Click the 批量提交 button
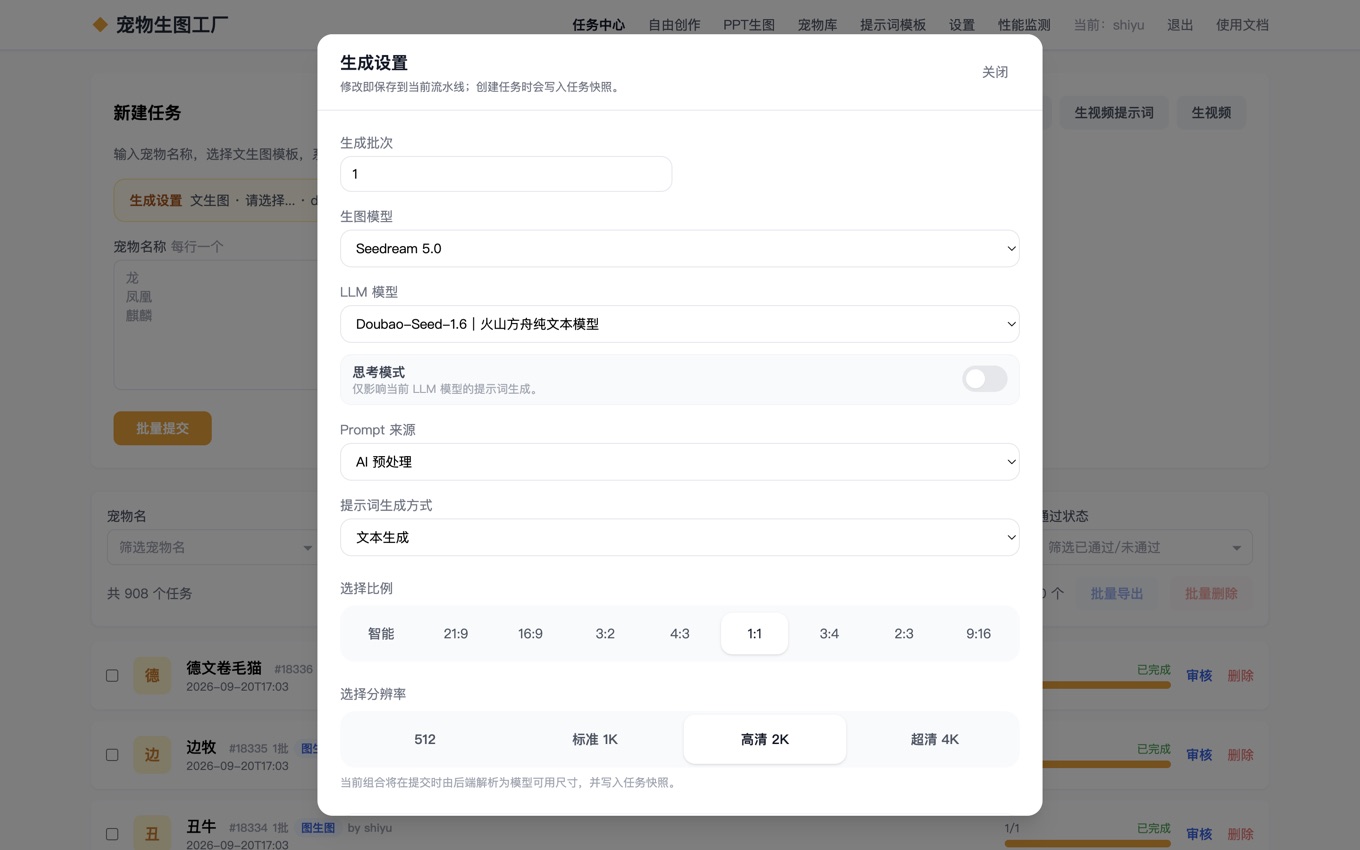This screenshot has width=1360, height=850. click(162, 428)
